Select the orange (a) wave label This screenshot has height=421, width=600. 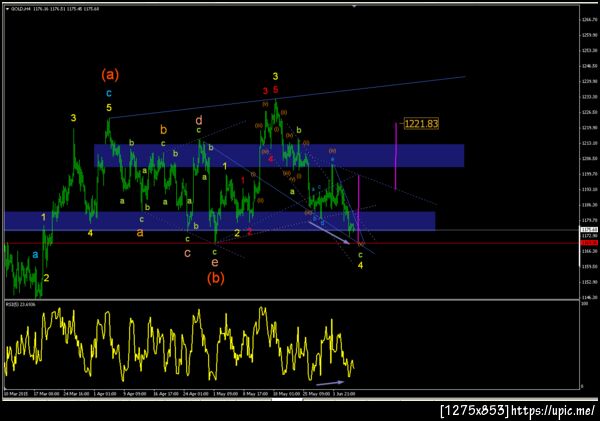110,74
